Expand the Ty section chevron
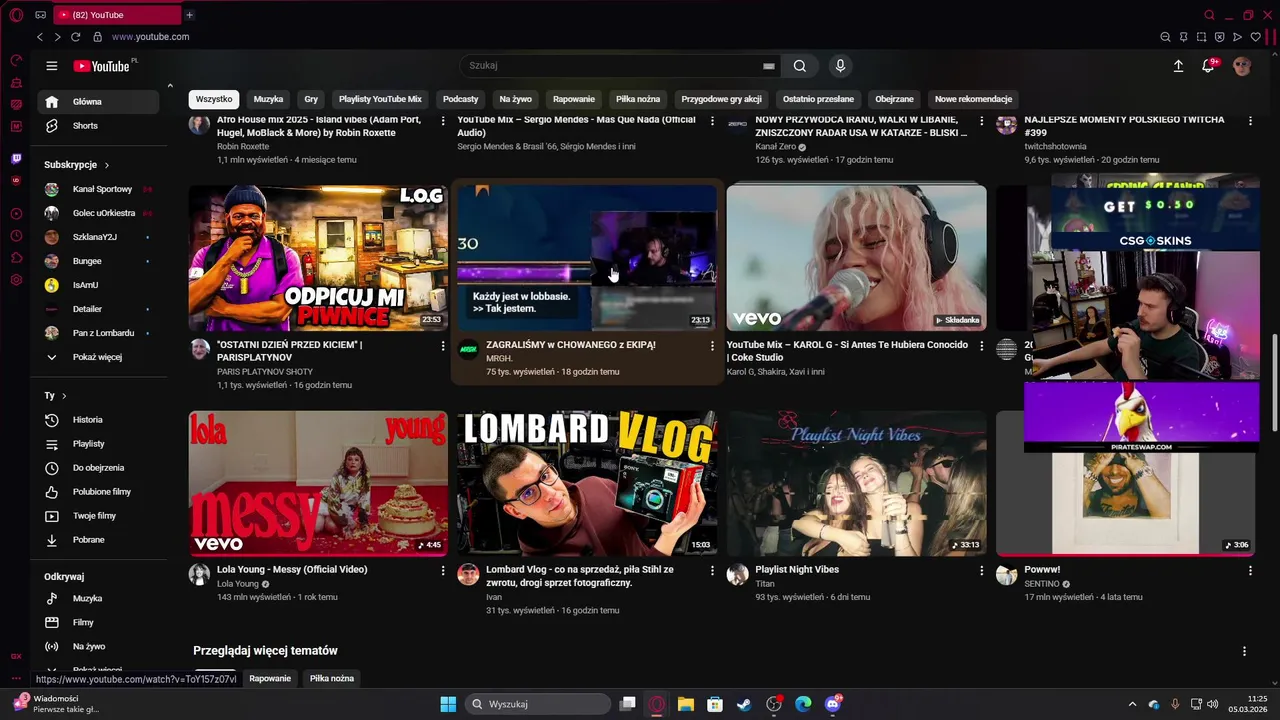1280x720 pixels. pyautogui.click(x=64, y=396)
